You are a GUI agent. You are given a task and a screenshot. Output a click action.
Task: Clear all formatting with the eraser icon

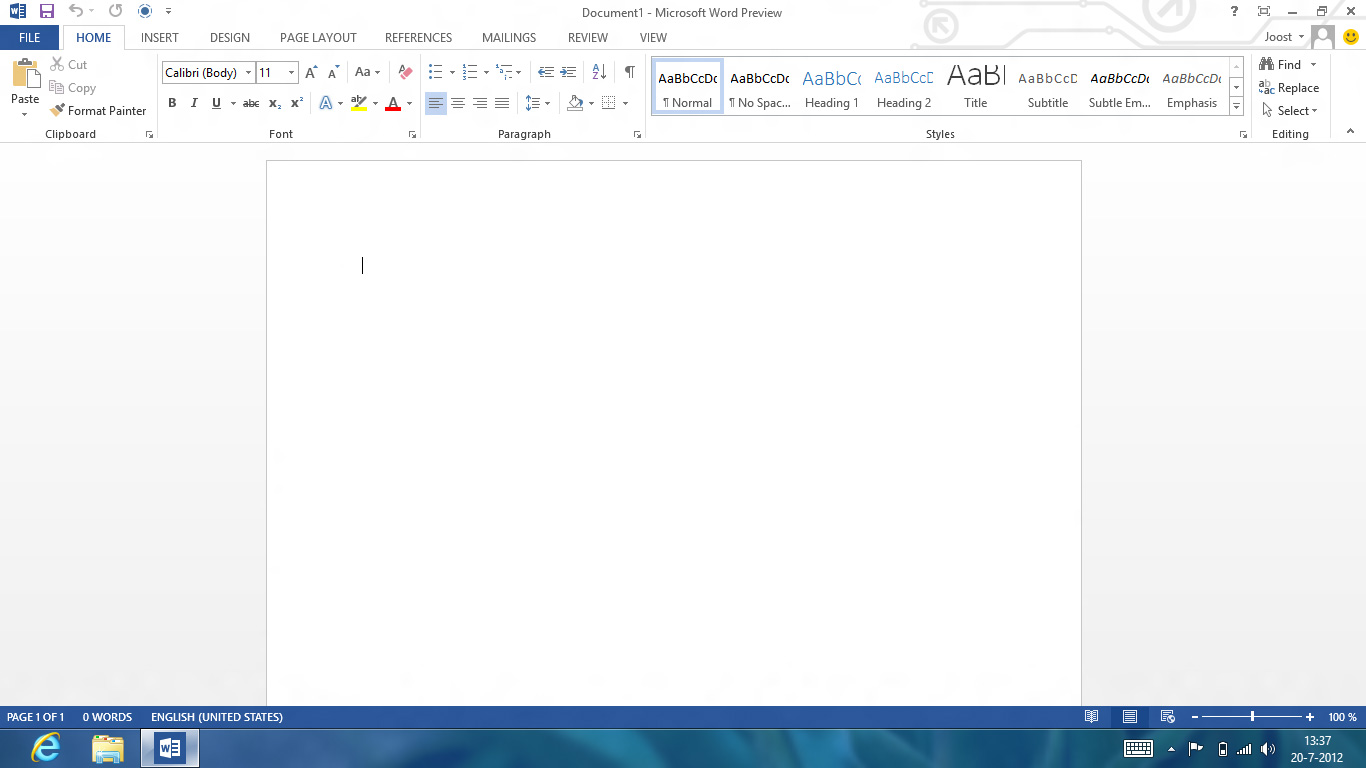405,72
